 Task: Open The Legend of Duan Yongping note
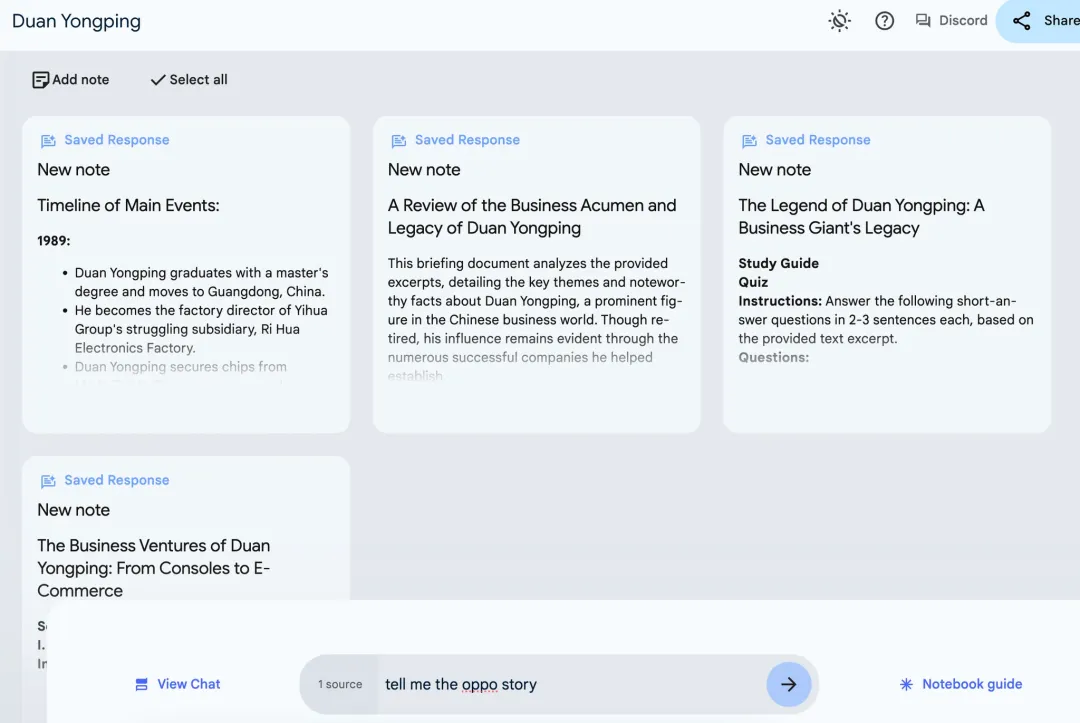(x=887, y=275)
